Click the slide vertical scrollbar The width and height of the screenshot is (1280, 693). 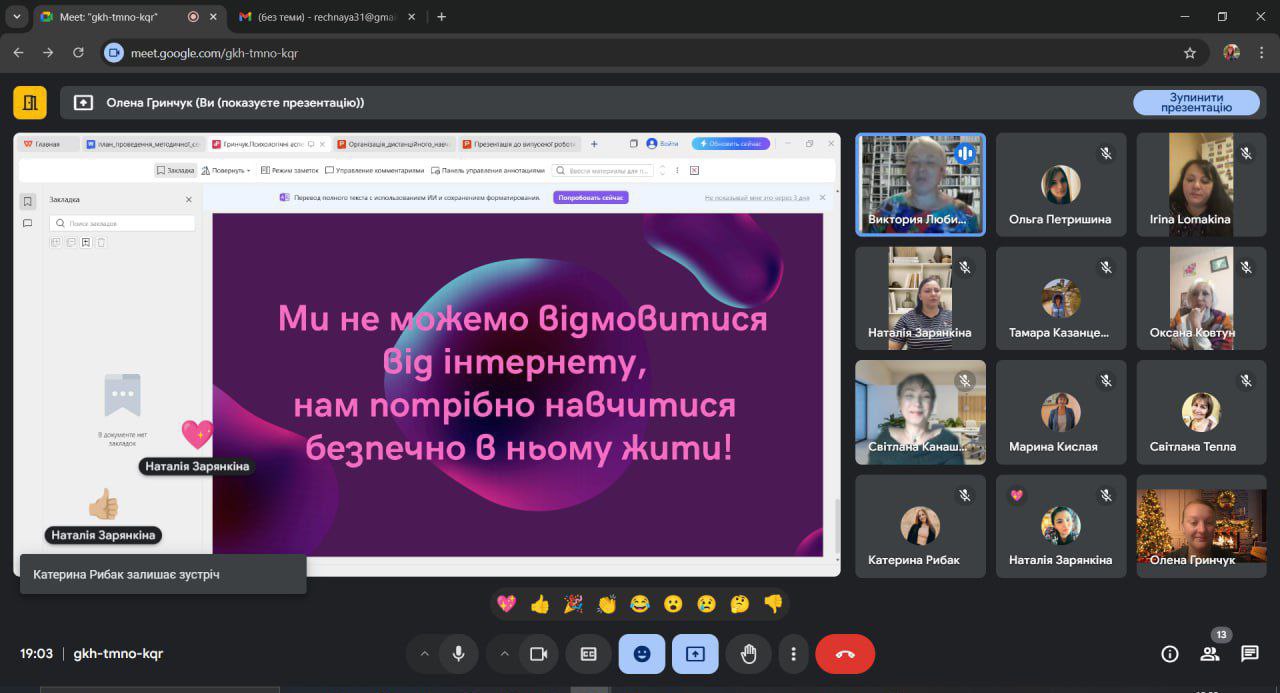click(x=837, y=525)
